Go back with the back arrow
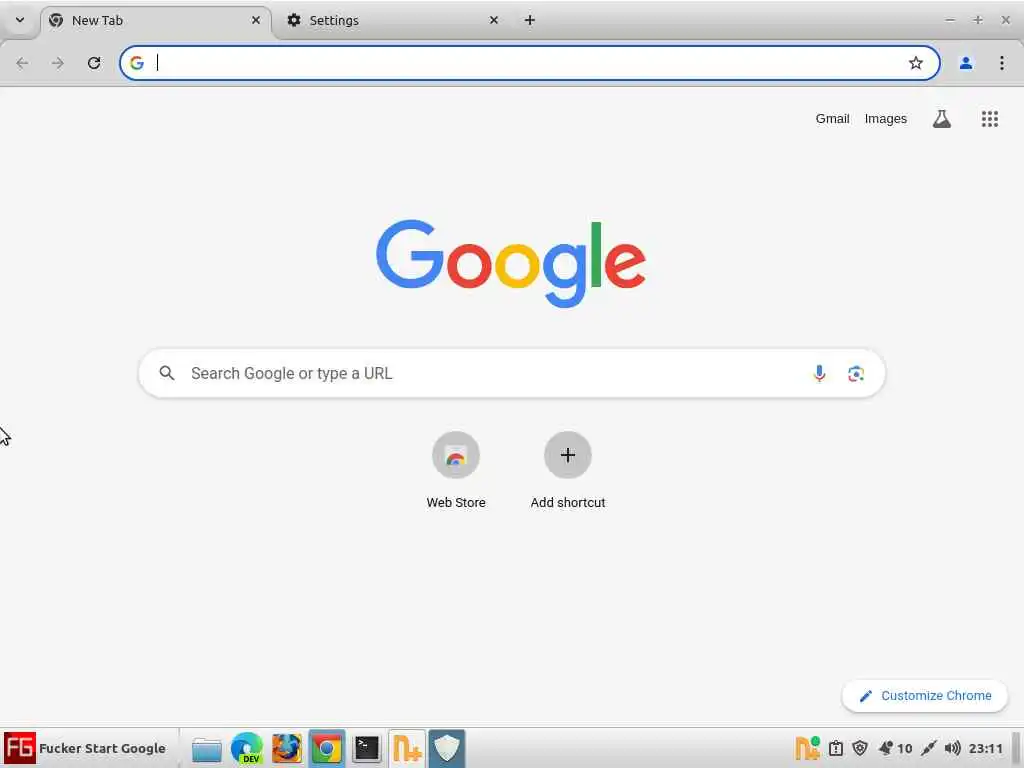The height and width of the screenshot is (768, 1024). (x=22, y=63)
